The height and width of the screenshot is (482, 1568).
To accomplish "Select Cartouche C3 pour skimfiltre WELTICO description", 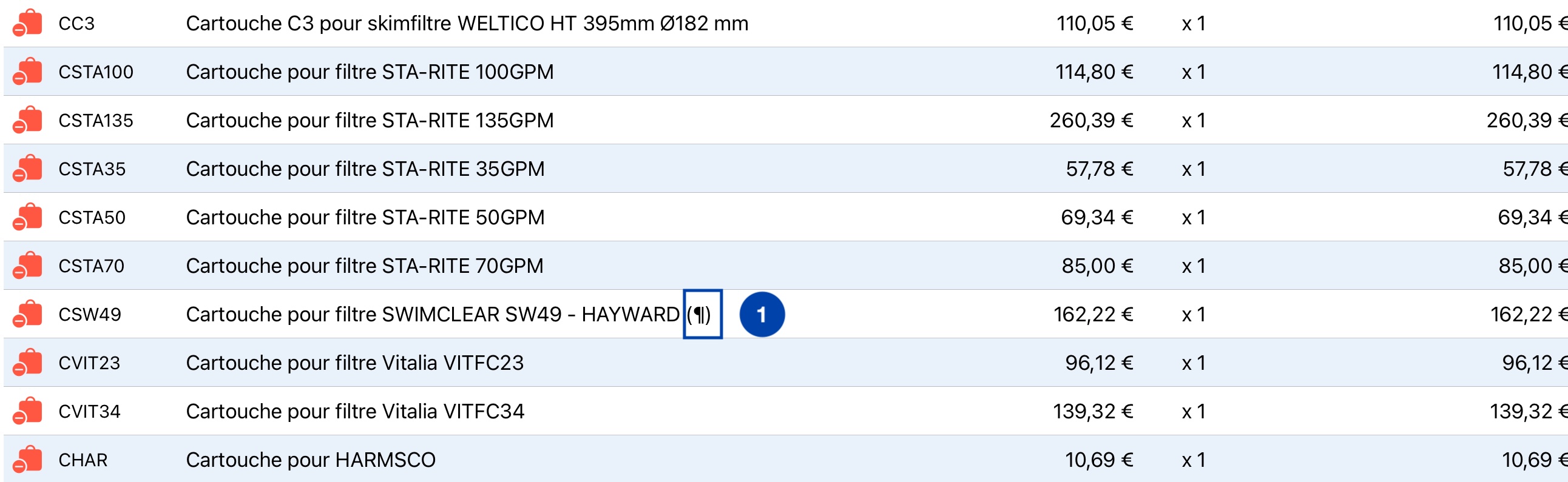I will tap(467, 23).
